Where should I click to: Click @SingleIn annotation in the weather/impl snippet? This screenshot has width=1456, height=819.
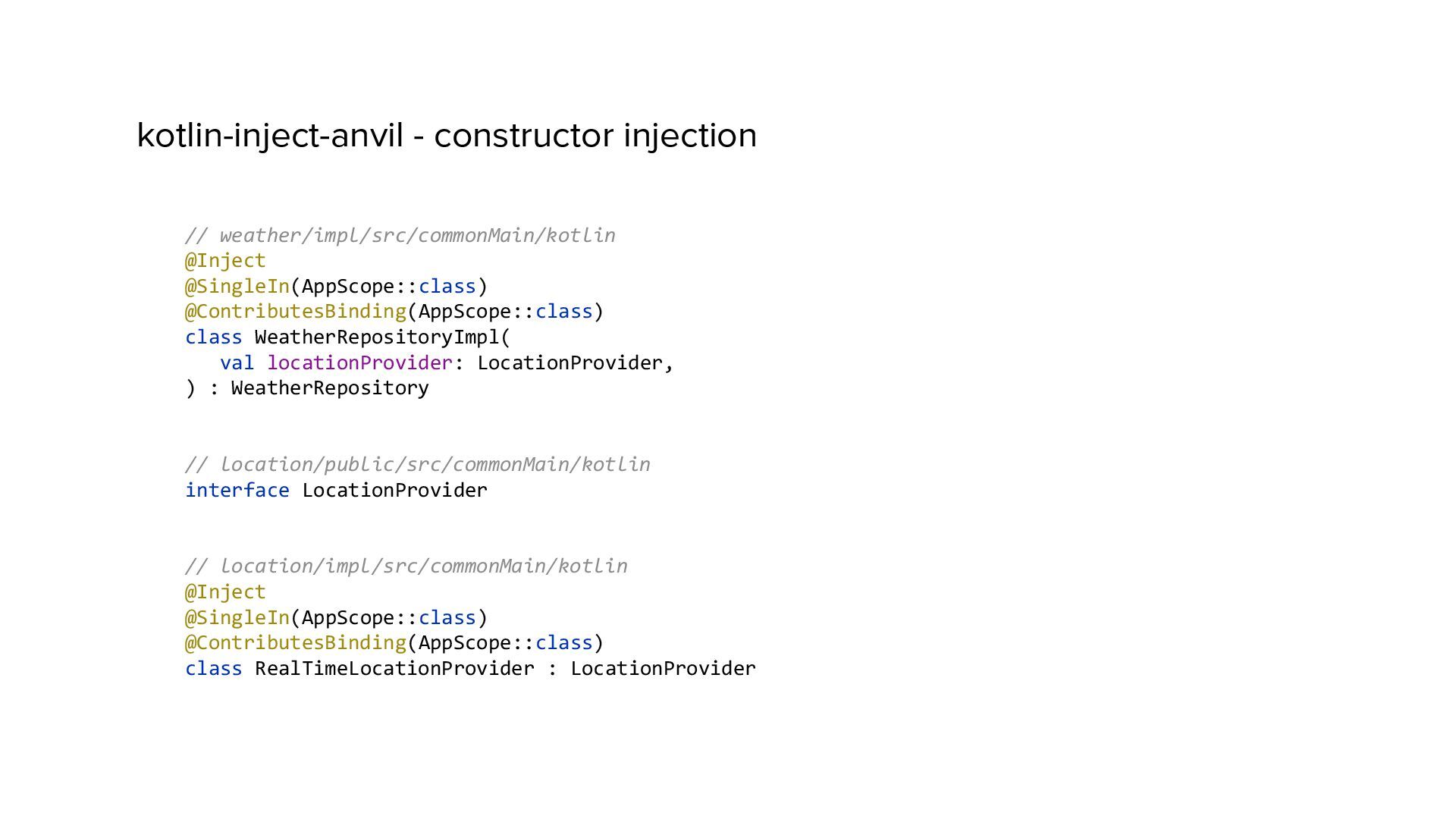[x=237, y=287]
